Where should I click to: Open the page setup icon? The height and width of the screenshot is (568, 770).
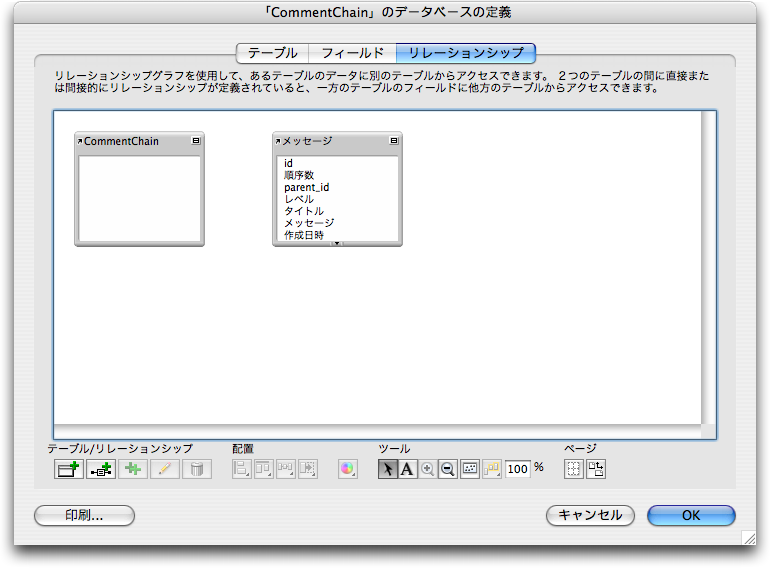[596, 469]
